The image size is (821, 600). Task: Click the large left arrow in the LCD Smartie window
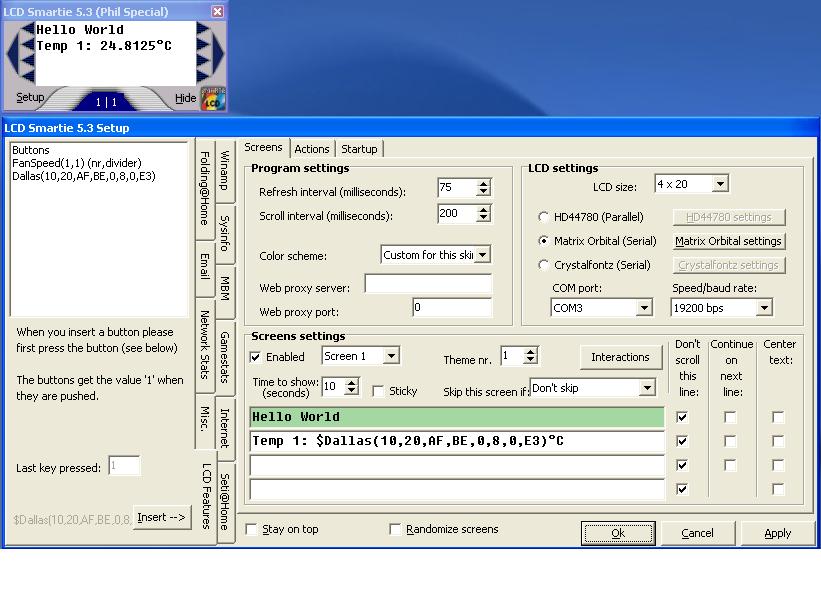pos(12,53)
